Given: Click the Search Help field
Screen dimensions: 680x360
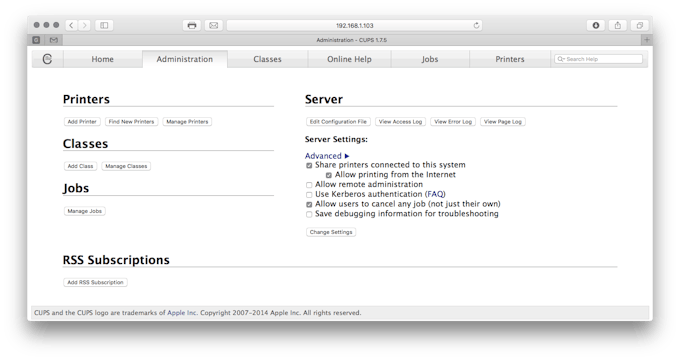Looking at the screenshot, I should [598, 59].
